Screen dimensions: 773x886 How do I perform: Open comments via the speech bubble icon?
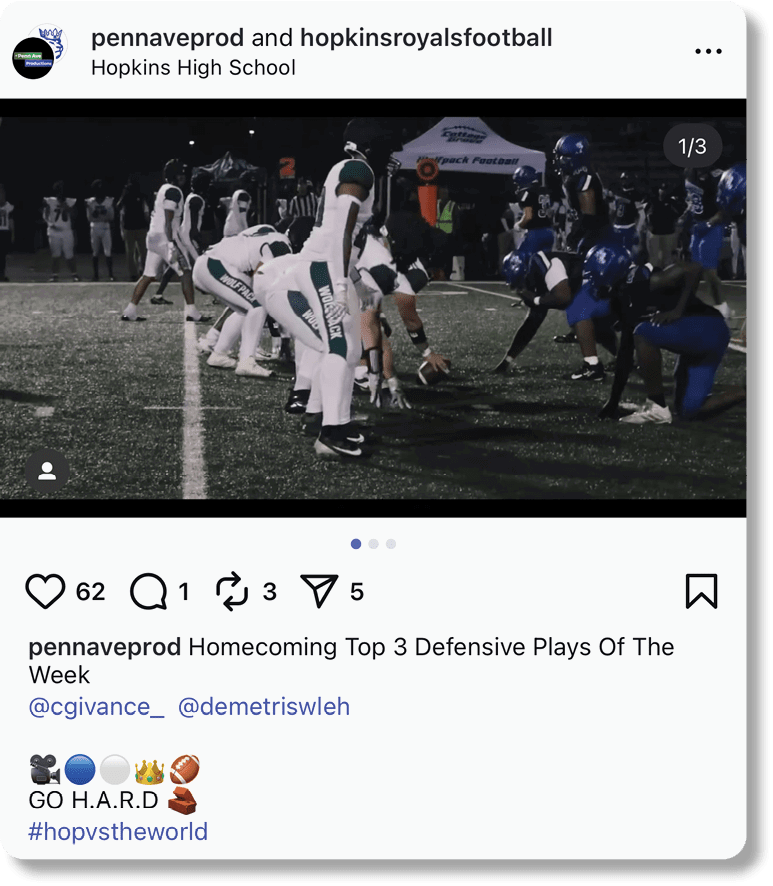click(x=149, y=592)
